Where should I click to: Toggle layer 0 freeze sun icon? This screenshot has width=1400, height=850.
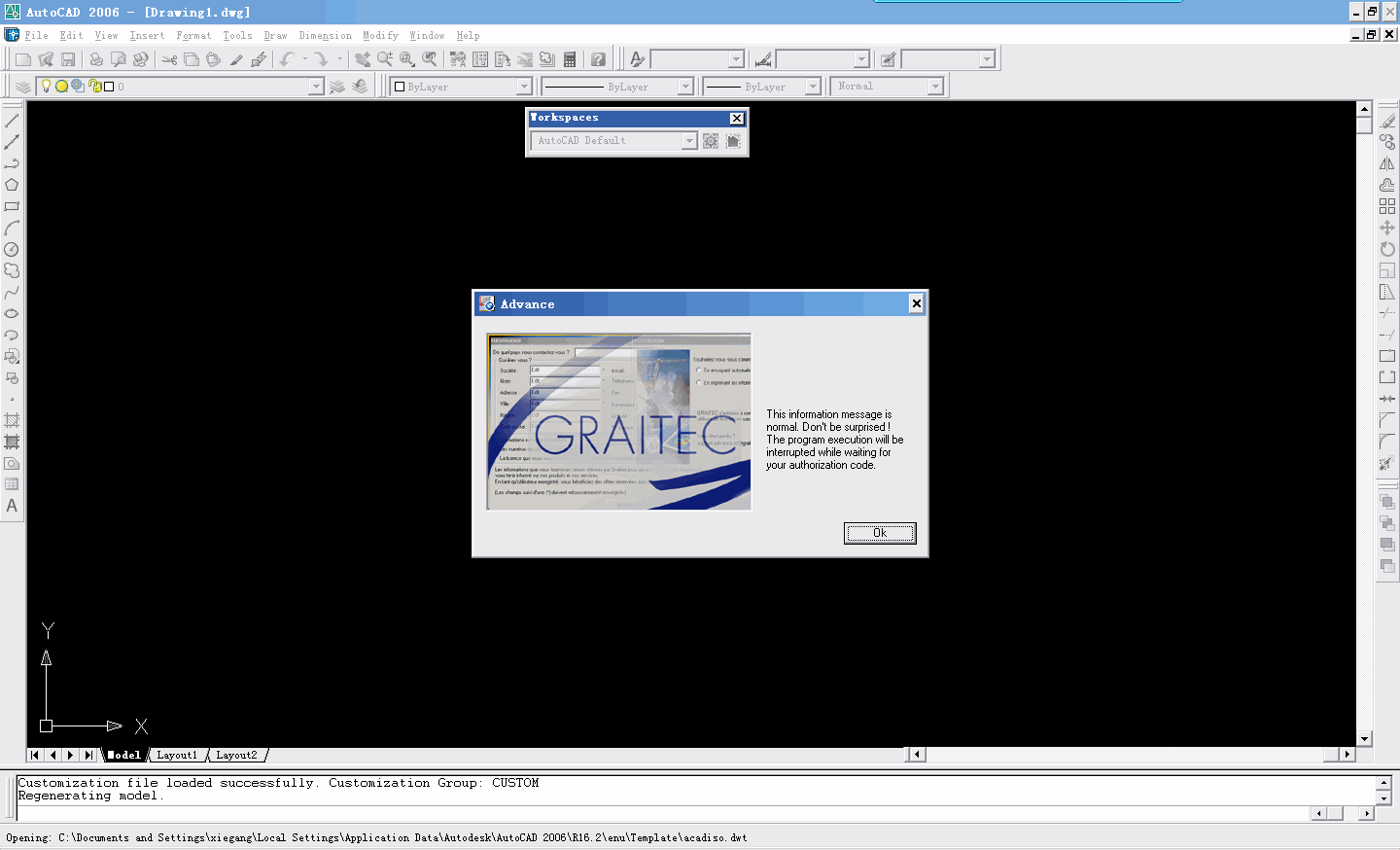(61, 86)
